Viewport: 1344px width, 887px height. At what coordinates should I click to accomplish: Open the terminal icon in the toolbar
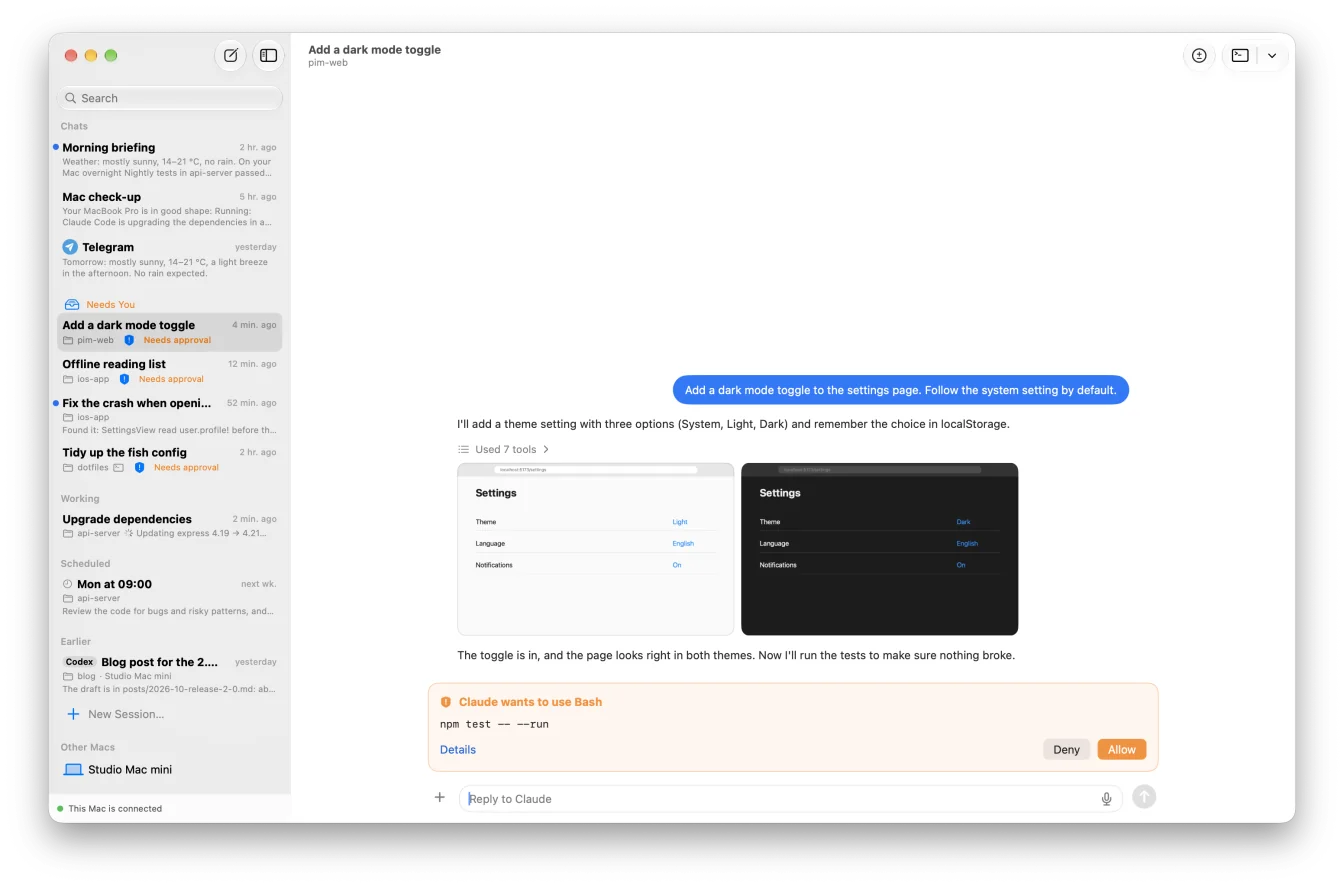coord(1240,56)
